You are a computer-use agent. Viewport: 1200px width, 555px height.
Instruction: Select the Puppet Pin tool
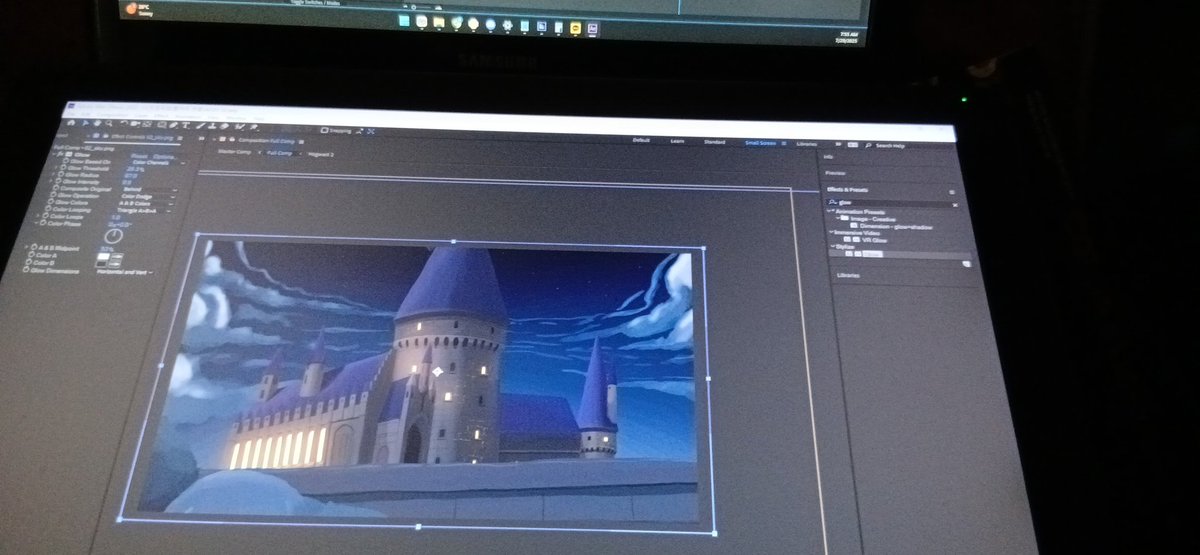[253, 127]
